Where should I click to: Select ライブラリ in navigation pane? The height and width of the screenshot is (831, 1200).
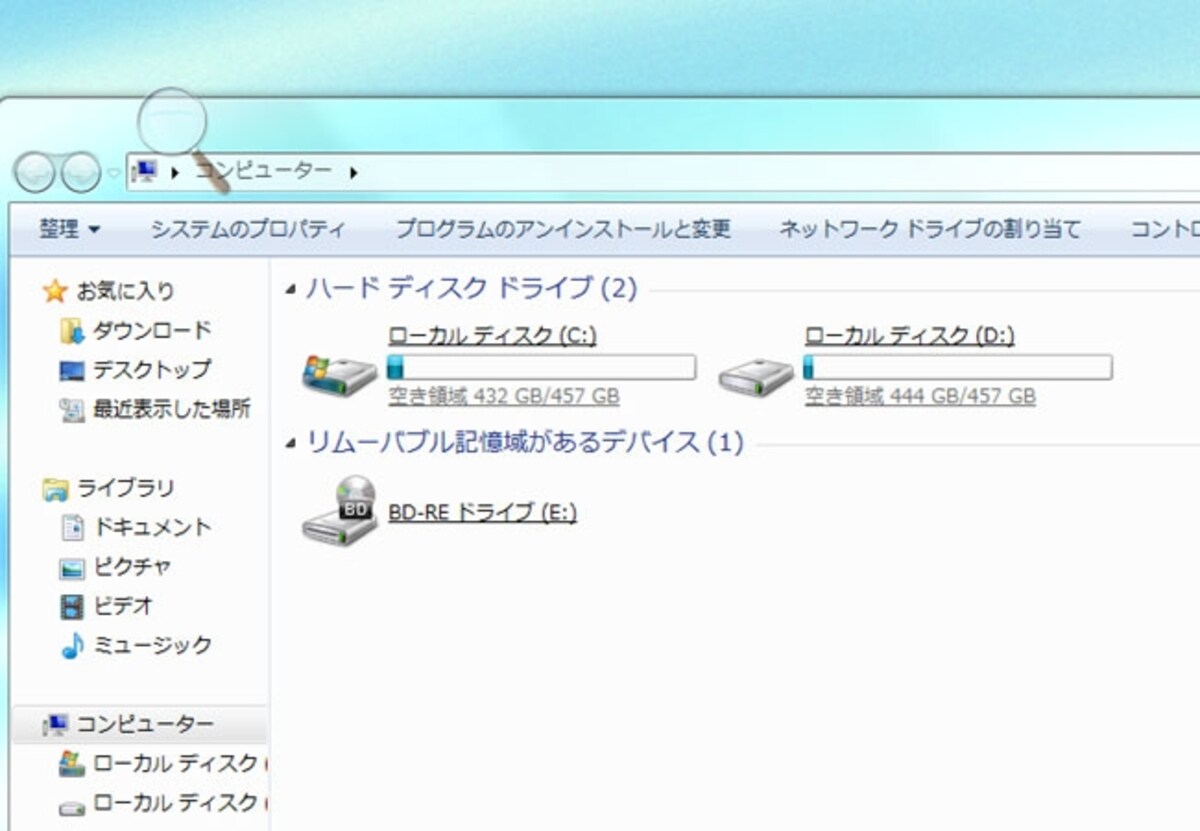click(x=125, y=488)
